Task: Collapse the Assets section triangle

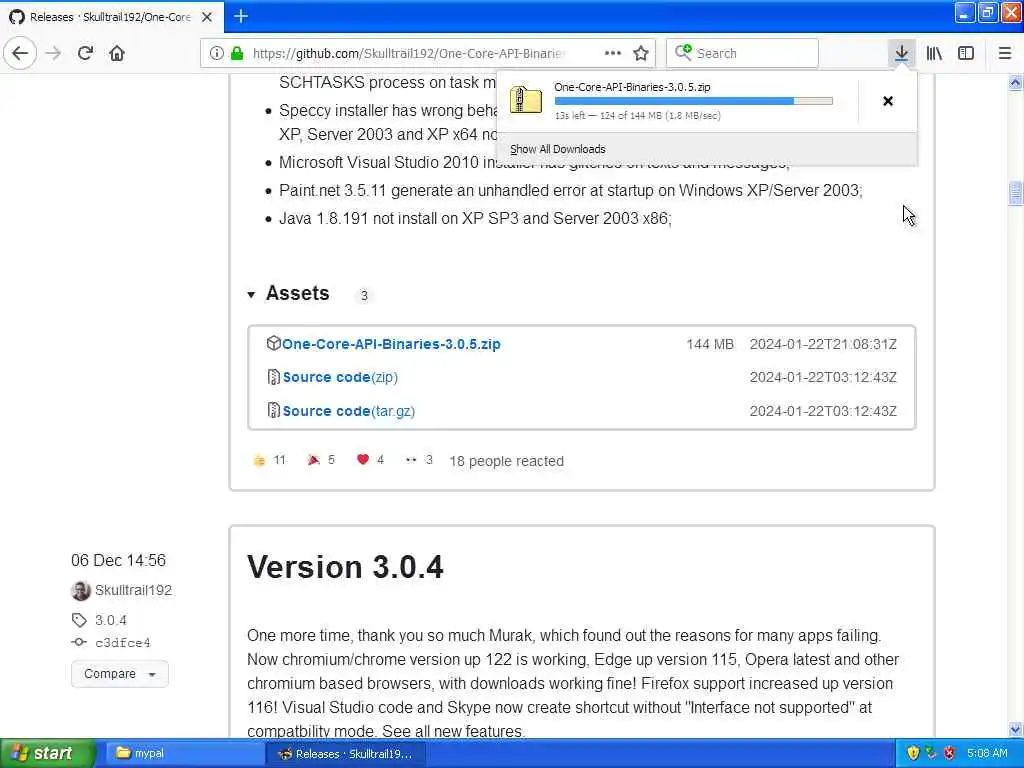Action: [251, 295]
